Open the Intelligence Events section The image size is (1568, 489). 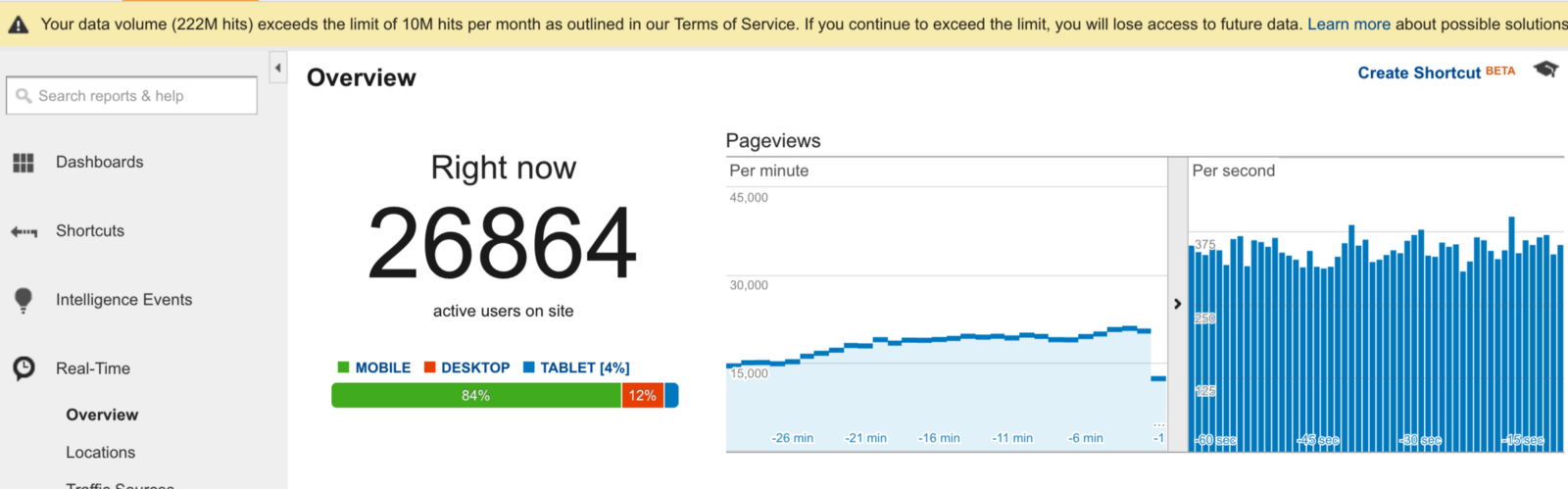point(123,300)
